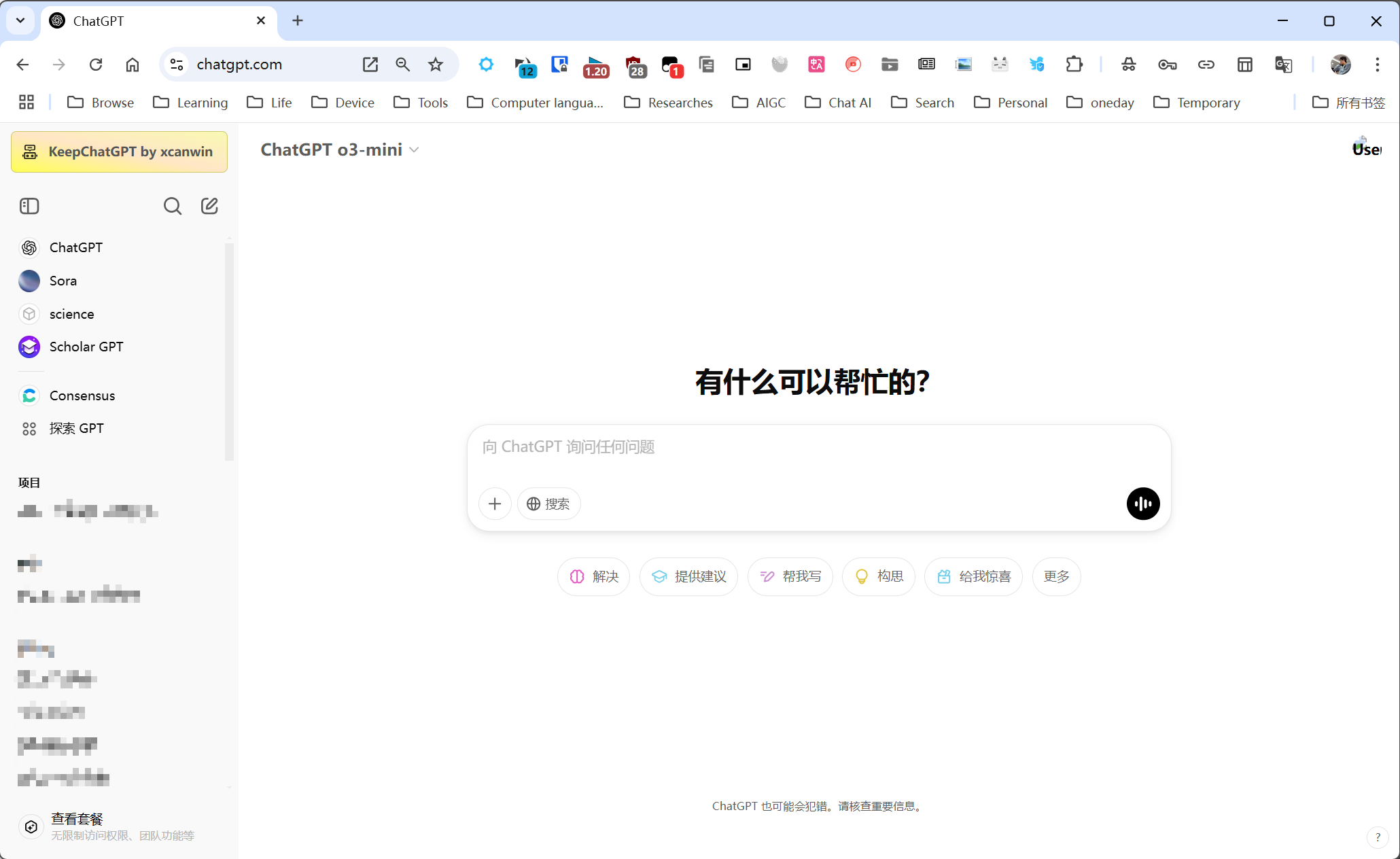Select the 构思 suggestion chip

pyautogui.click(x=879, y=576)
